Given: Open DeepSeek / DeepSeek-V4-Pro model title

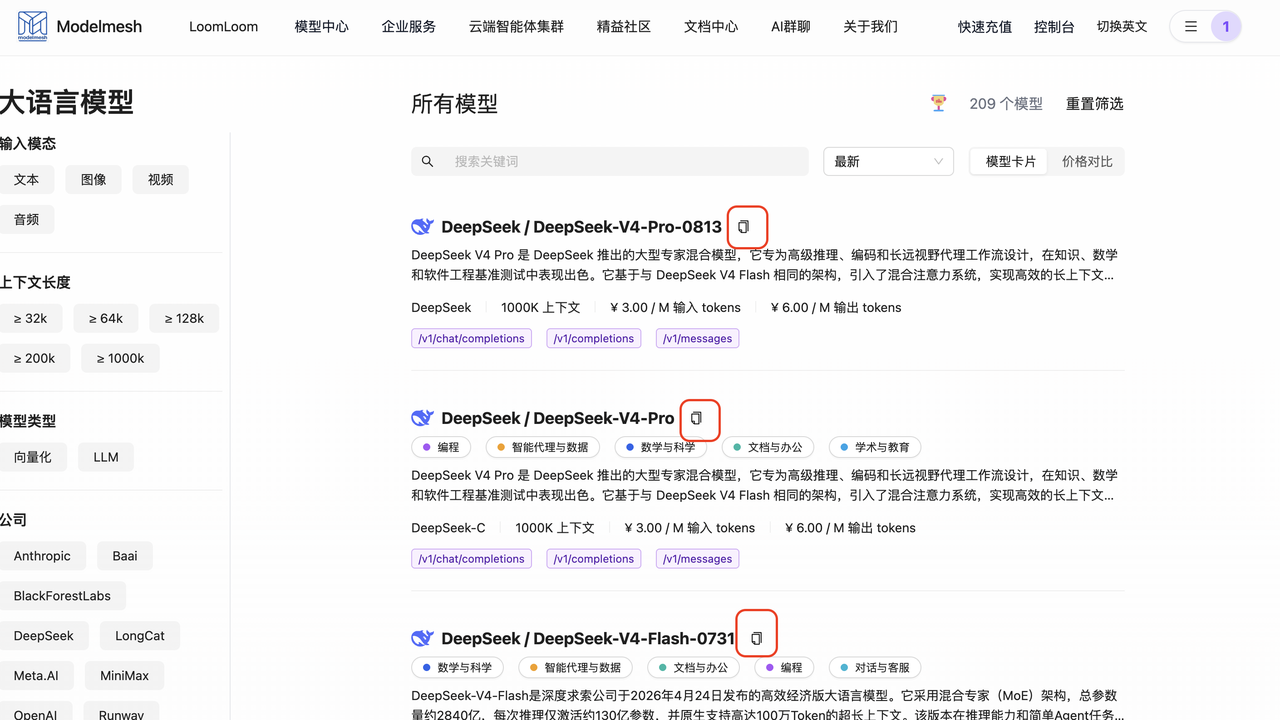Looking at the screenshot, I should [558, 418].
